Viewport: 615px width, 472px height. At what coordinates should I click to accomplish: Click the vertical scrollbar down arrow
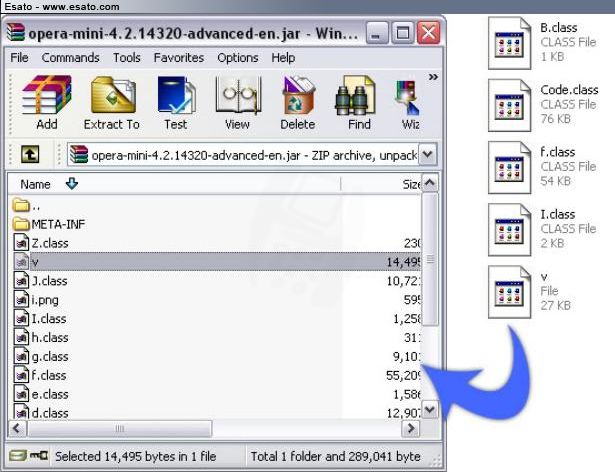[430, 410]
